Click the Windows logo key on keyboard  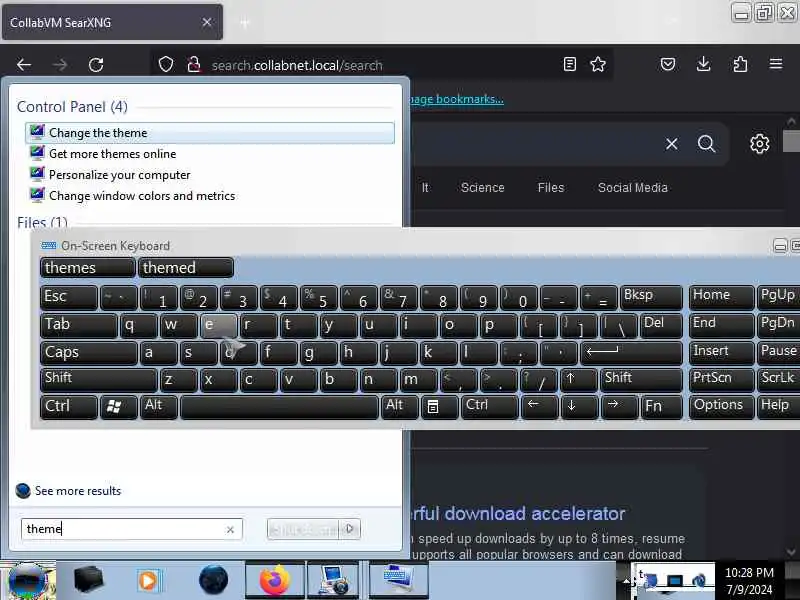[119, 407]
